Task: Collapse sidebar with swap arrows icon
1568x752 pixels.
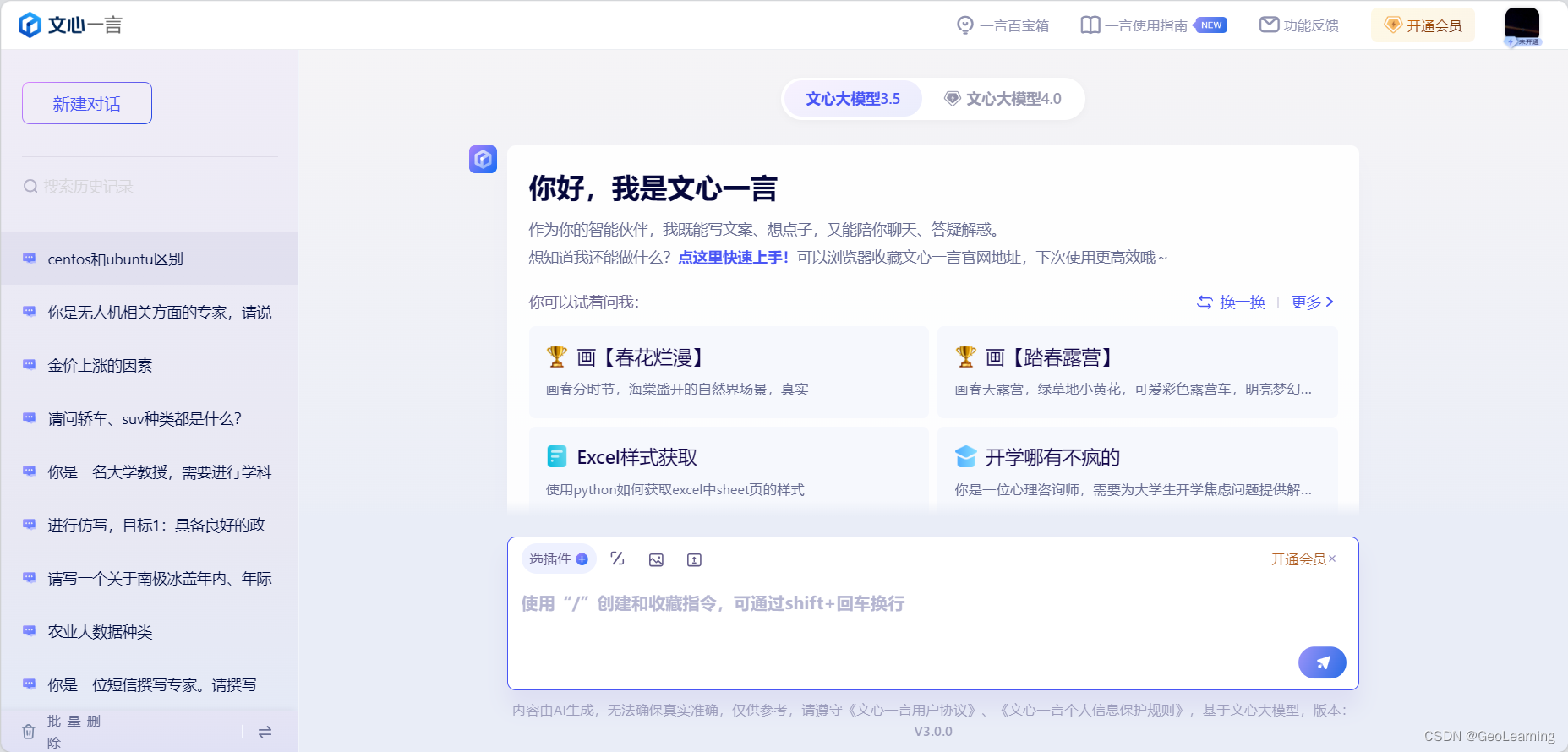Action: 265,732
